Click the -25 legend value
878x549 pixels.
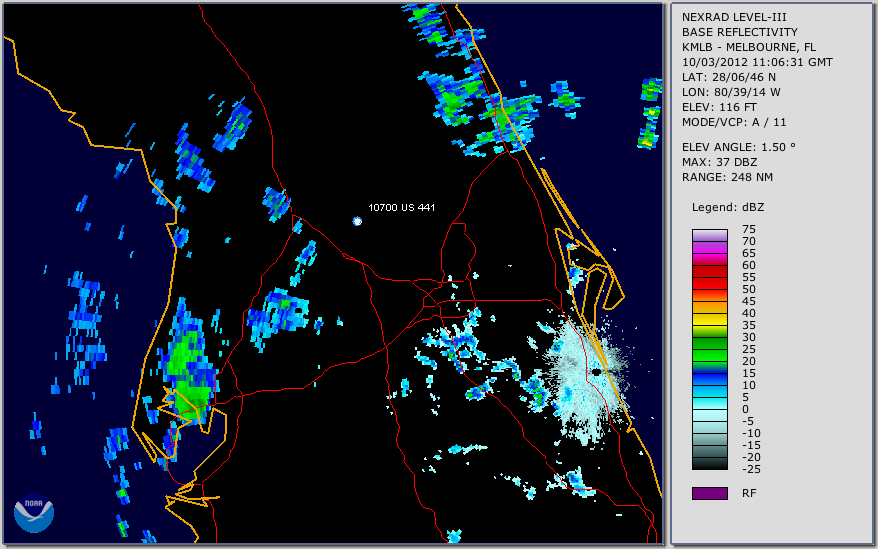click(x=751, y=469)
